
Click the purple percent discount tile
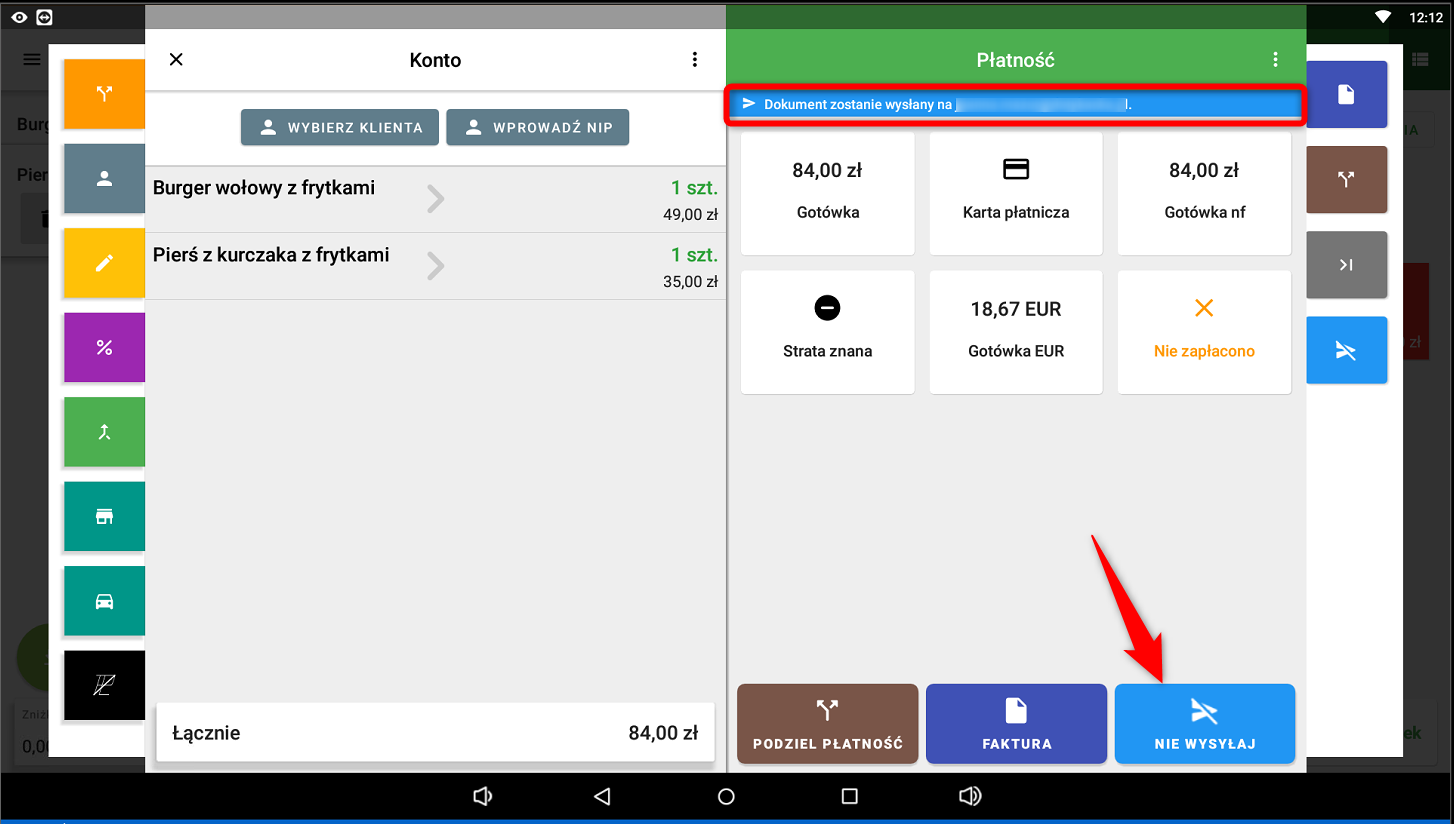(x=104, y=348)
